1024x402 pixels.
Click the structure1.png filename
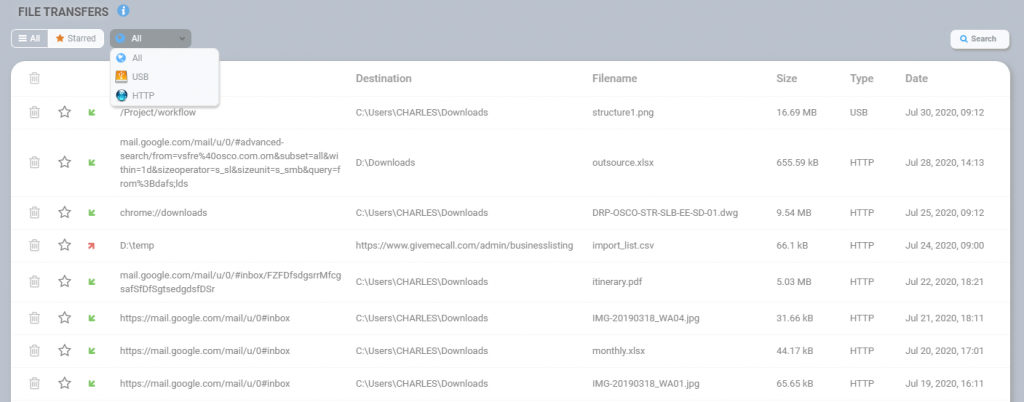pos(622,112)
